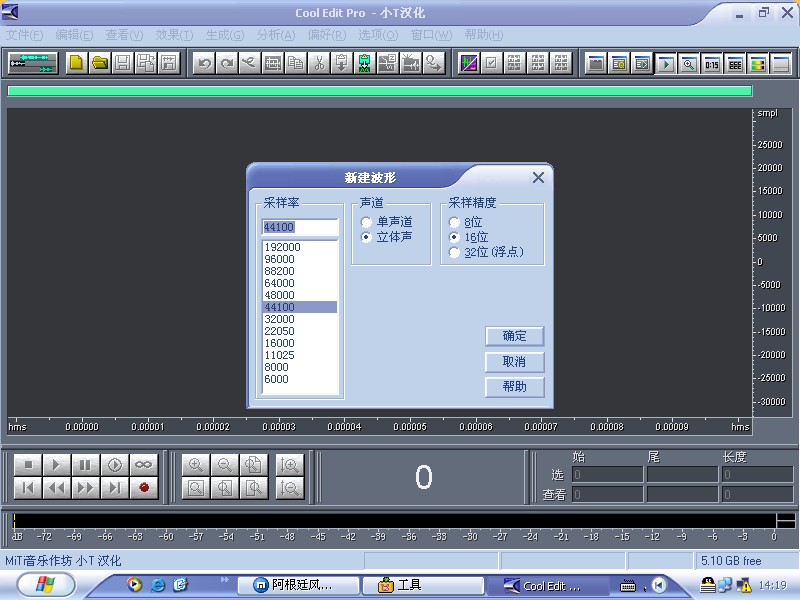Click the transport window toolbar icon

[666, 64]
